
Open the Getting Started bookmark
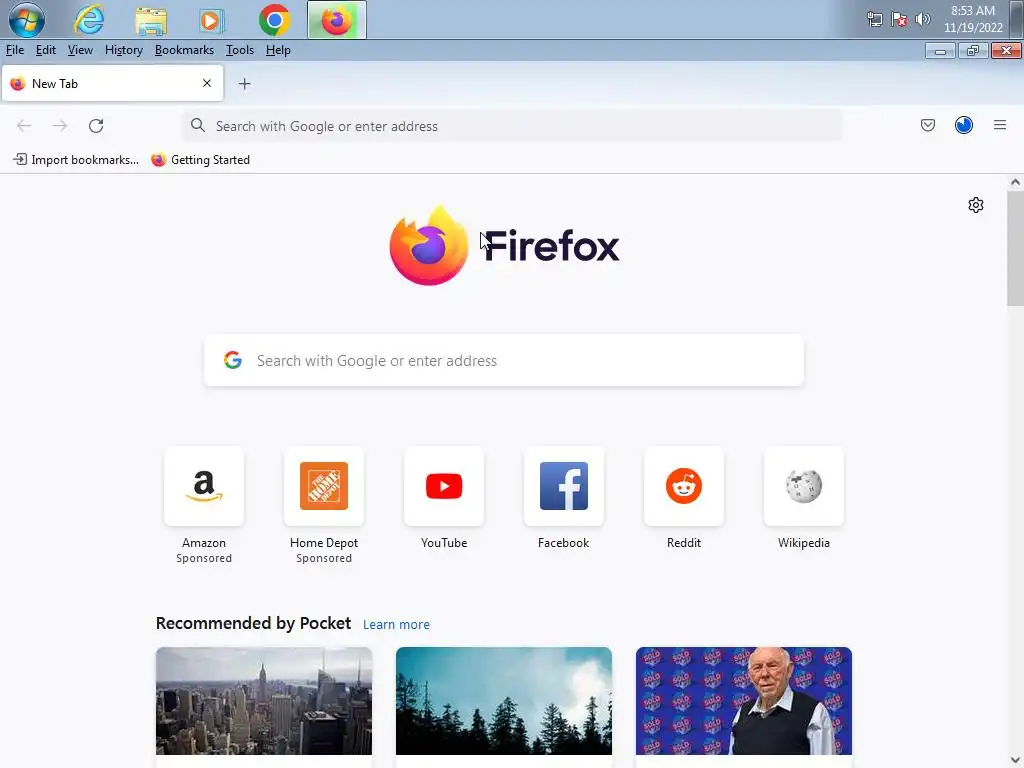[x=200, y=160]
